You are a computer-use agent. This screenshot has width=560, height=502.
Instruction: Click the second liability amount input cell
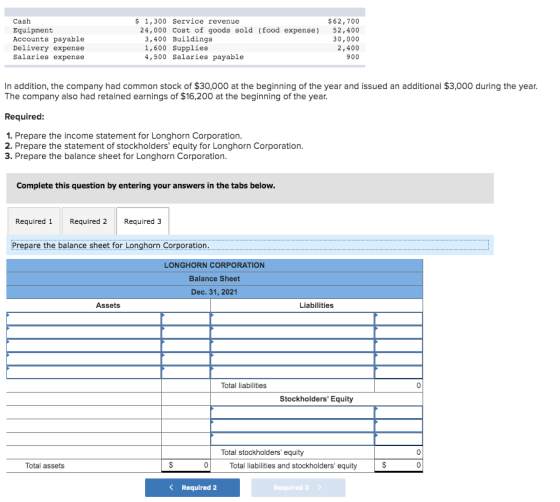tap(399, 332)
